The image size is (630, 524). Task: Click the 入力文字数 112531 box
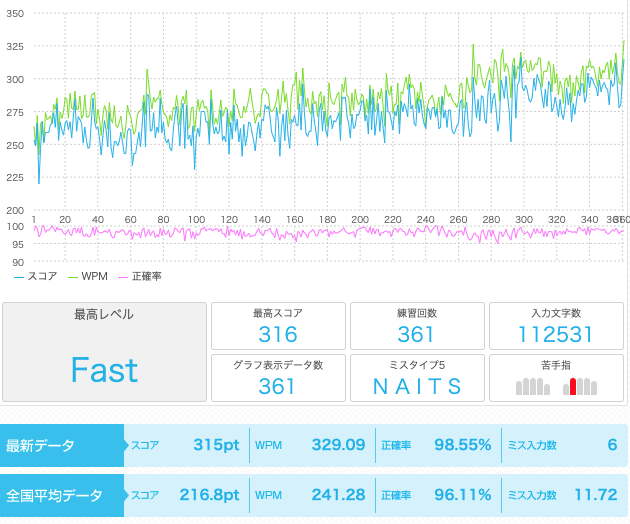point(556,326)
